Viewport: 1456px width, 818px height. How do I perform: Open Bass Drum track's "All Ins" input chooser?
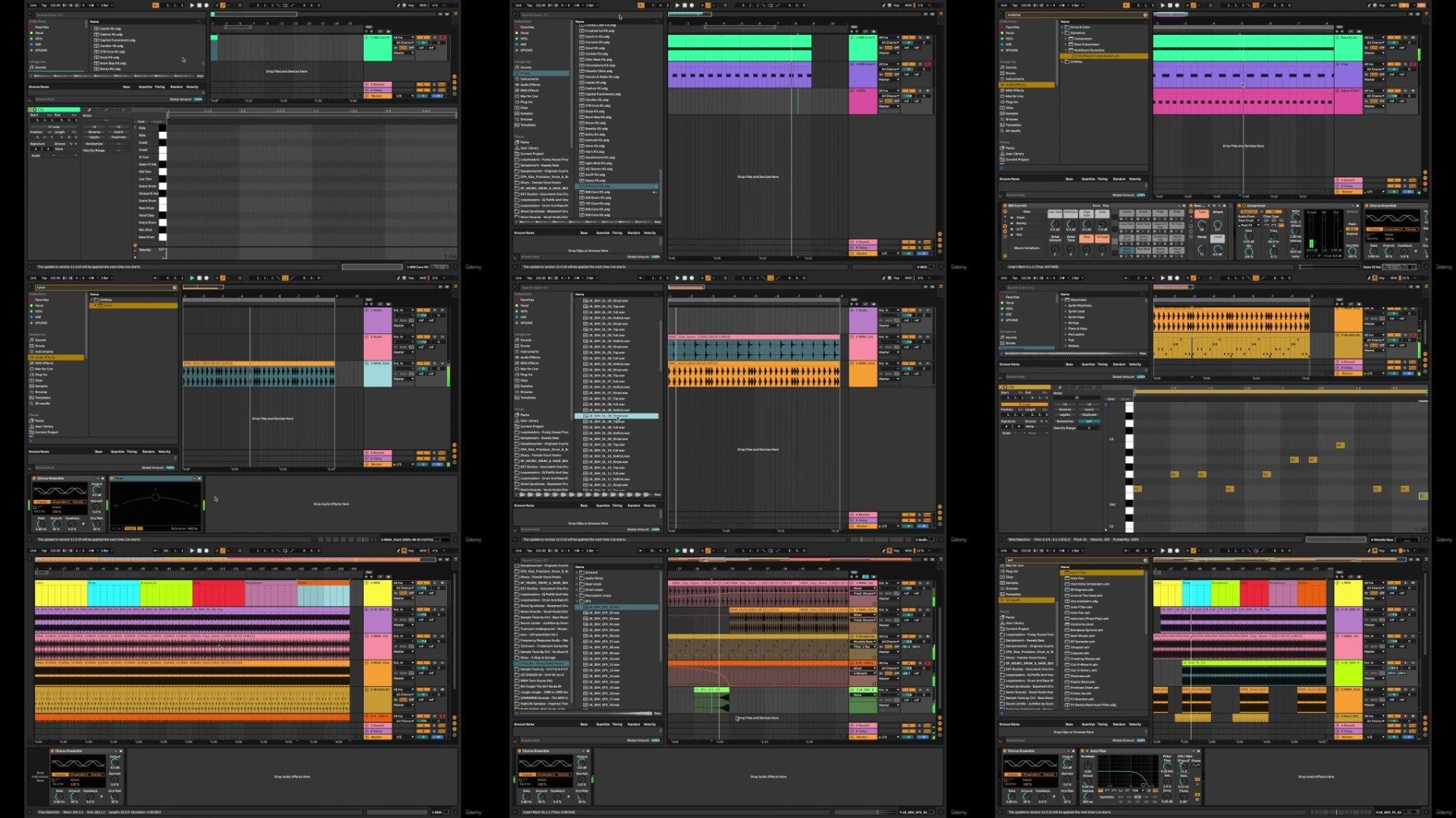pos(1375,37)
